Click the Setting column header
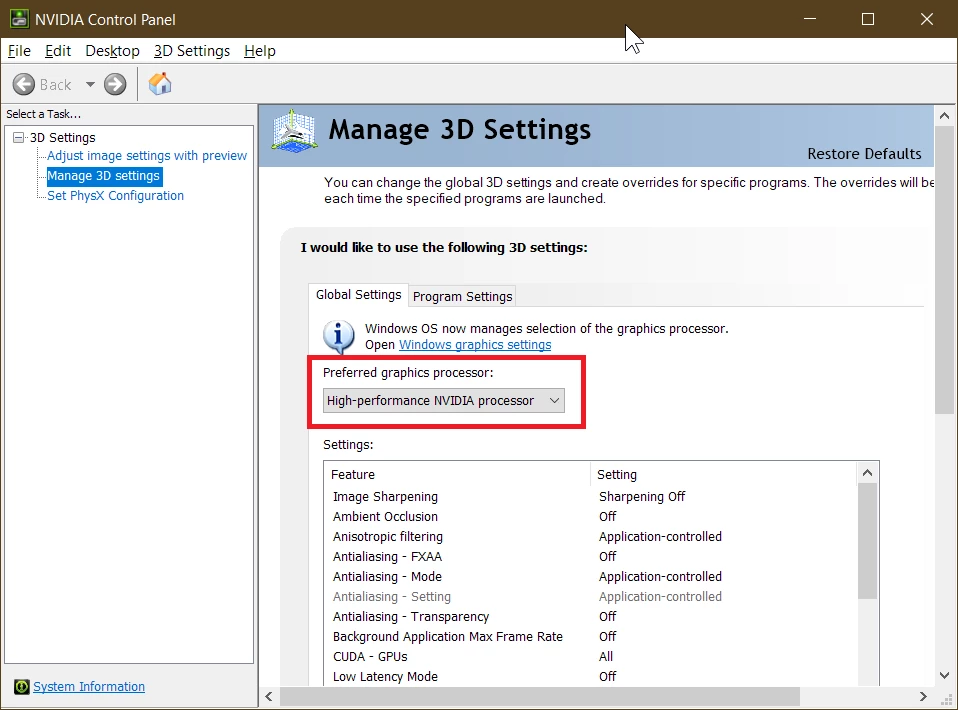958x710 pixels. (724, 475)
